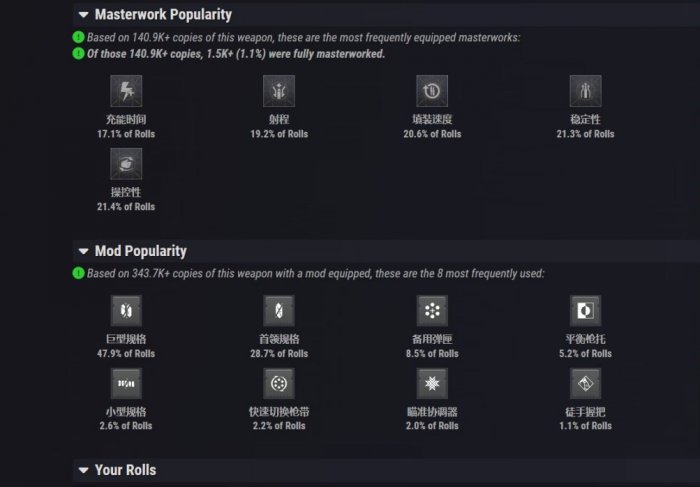Collapse the Masterwork Popularity section
Screen dimensions: 700x487
[x=83, y=15]
